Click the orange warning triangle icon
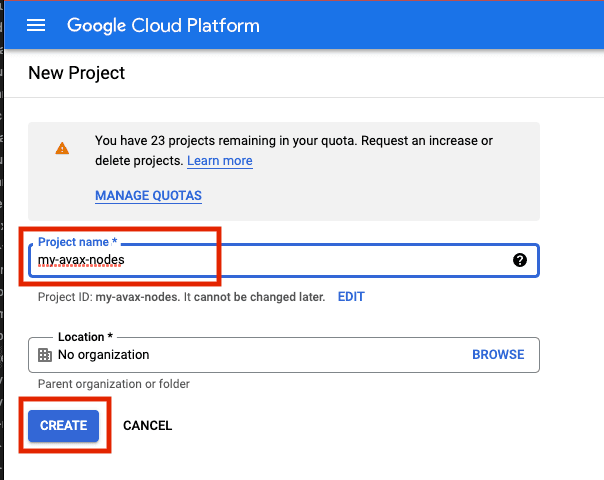This screenshot has height=480, width=604. [62, 148]
